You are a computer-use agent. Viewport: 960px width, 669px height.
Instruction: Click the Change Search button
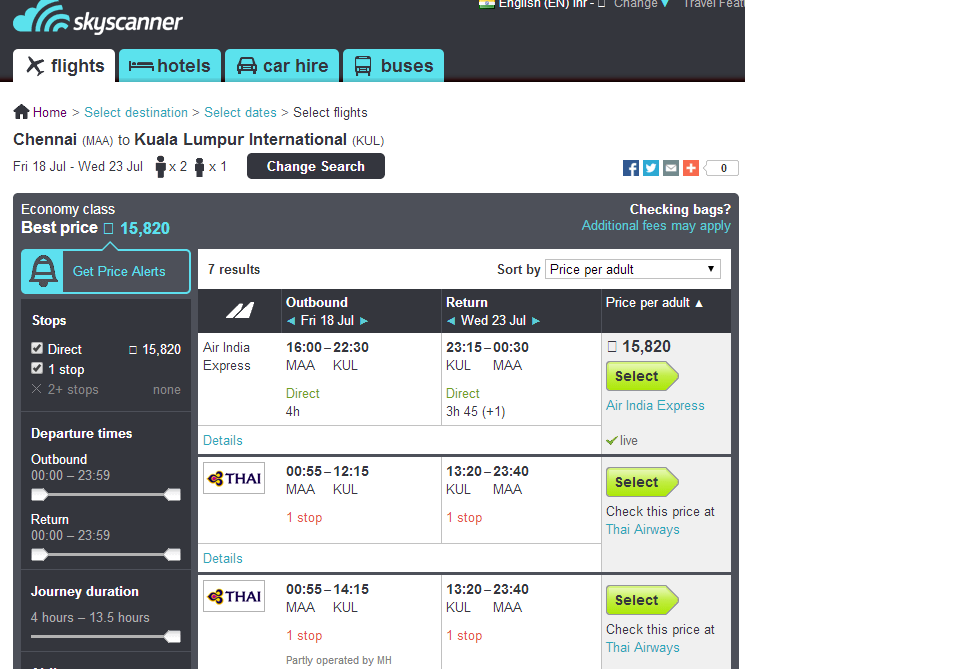point(315,166)
